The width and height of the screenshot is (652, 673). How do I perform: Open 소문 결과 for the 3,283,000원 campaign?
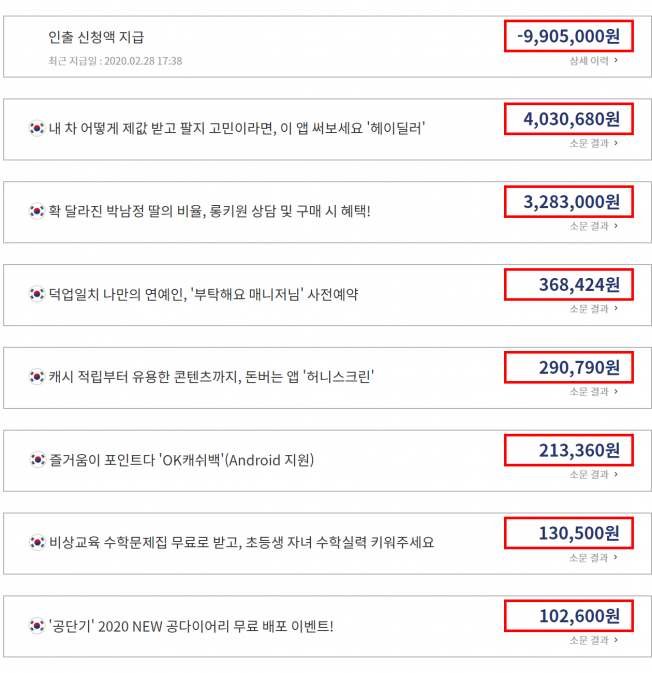(594, 226)
